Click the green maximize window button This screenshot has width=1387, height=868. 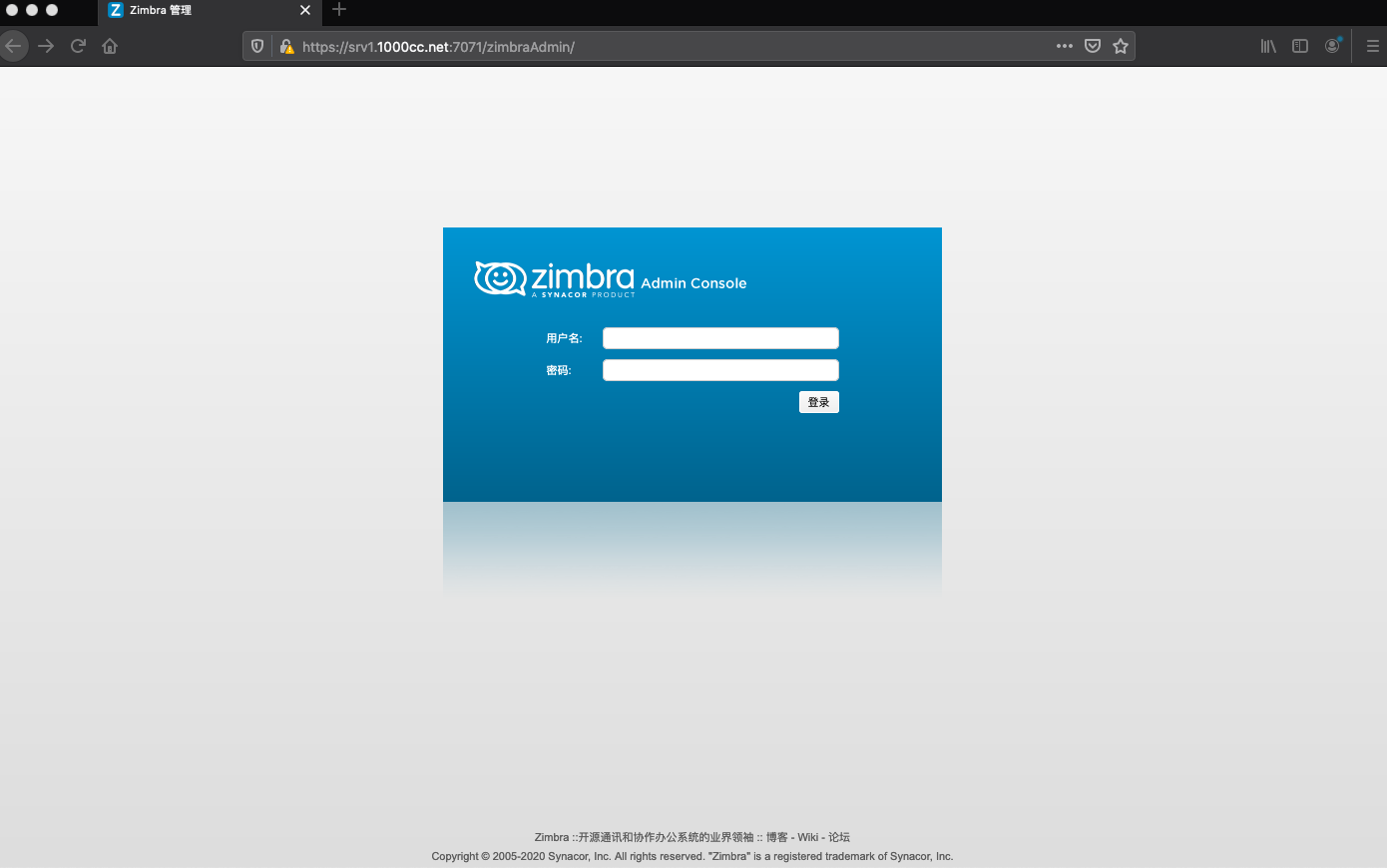coord(52,10)
